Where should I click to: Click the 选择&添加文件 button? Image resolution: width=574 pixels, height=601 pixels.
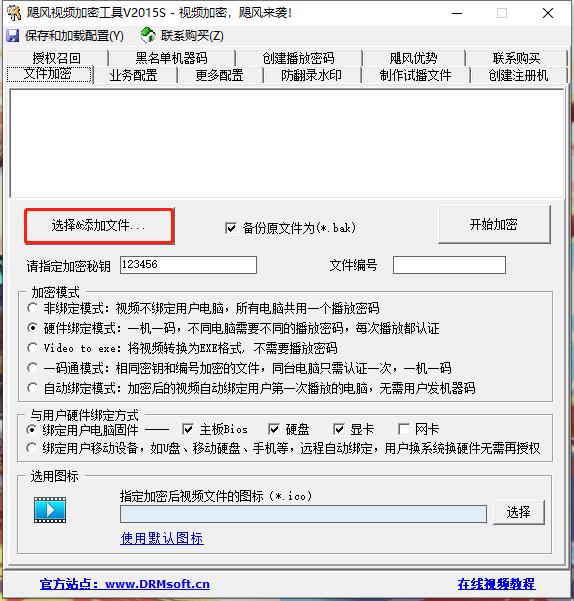point(99,226)
